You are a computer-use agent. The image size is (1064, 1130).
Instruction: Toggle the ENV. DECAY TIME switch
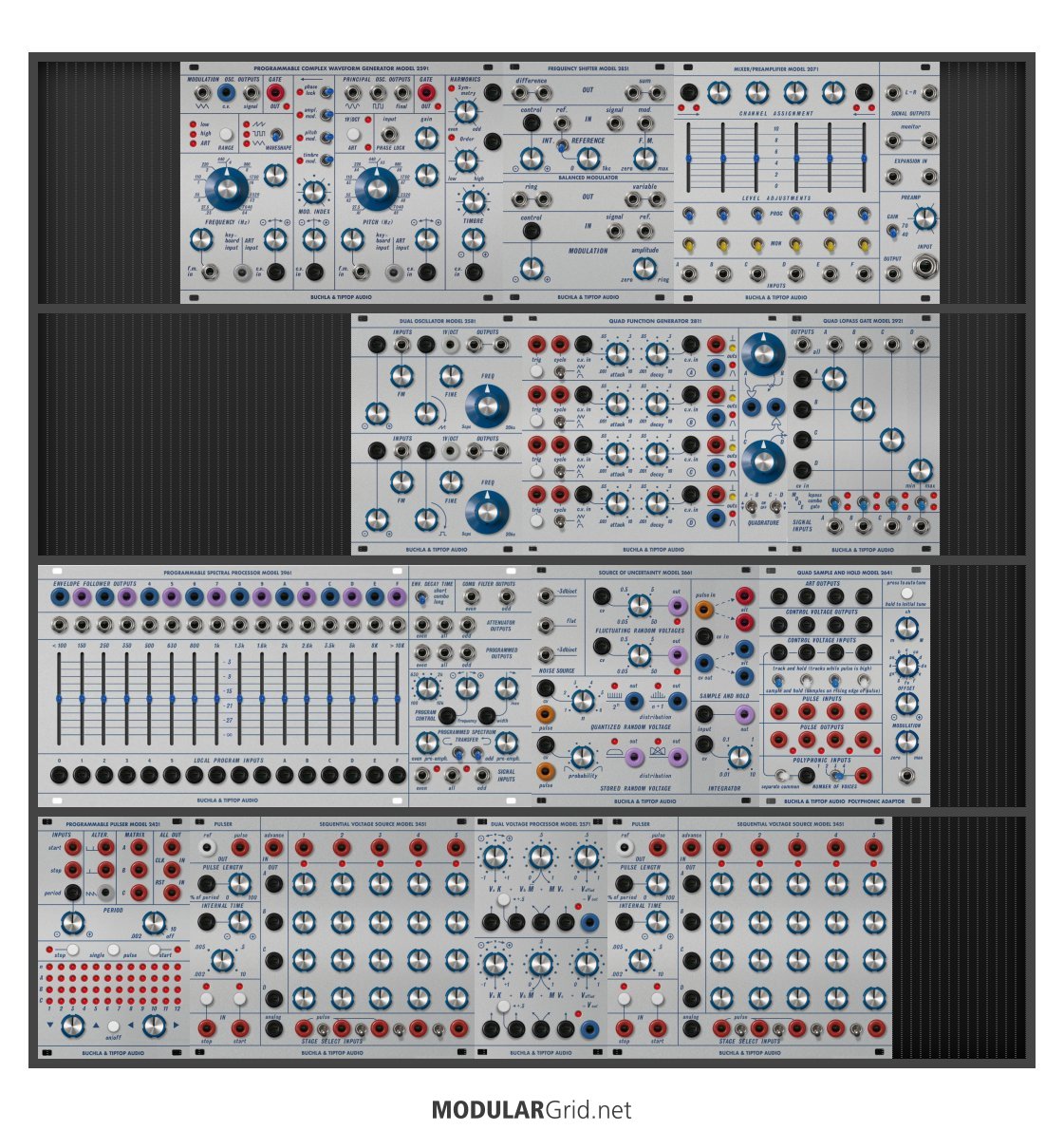pos(420,596)
